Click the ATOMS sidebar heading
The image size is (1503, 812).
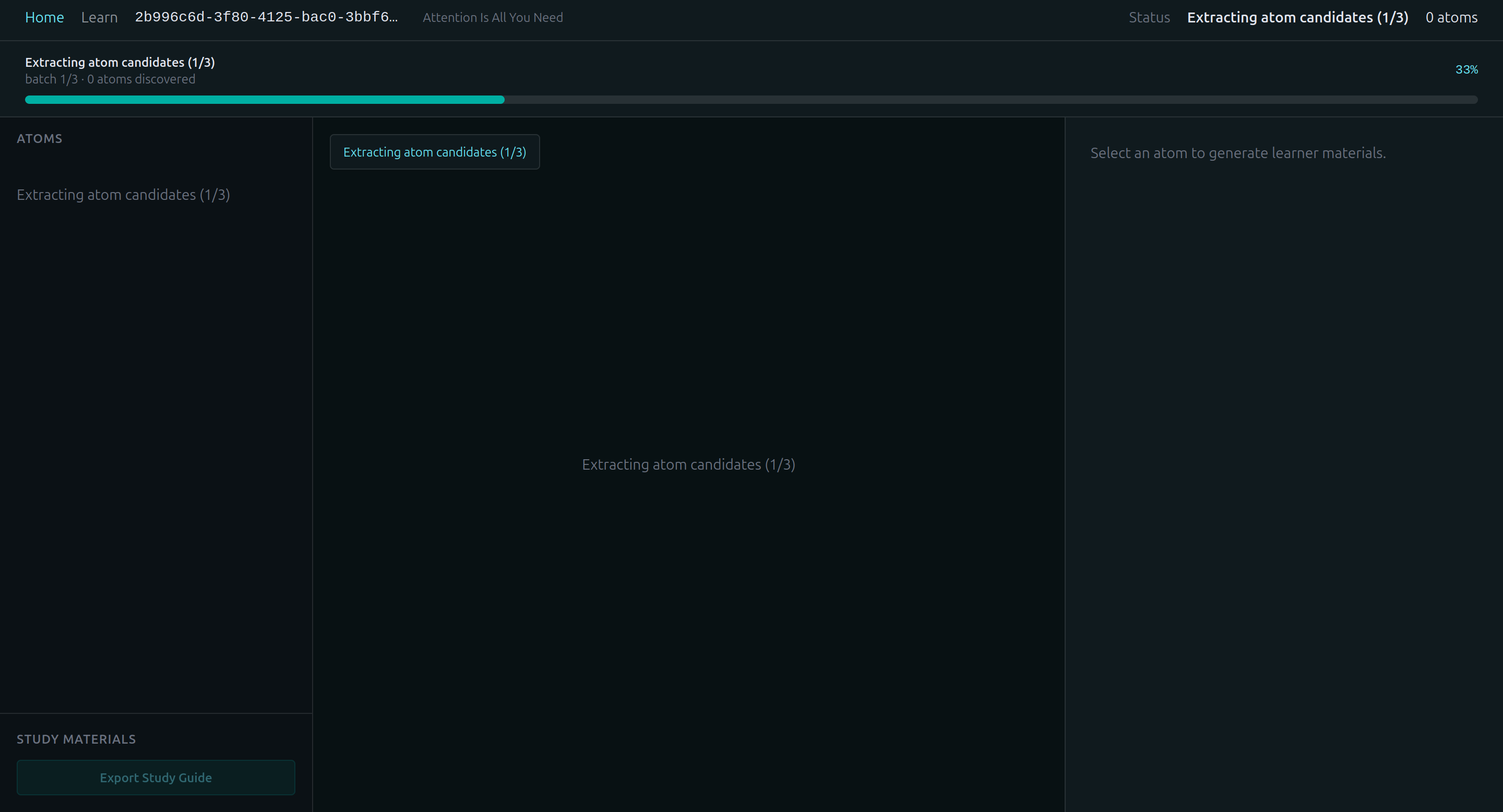tap(39, 139)
